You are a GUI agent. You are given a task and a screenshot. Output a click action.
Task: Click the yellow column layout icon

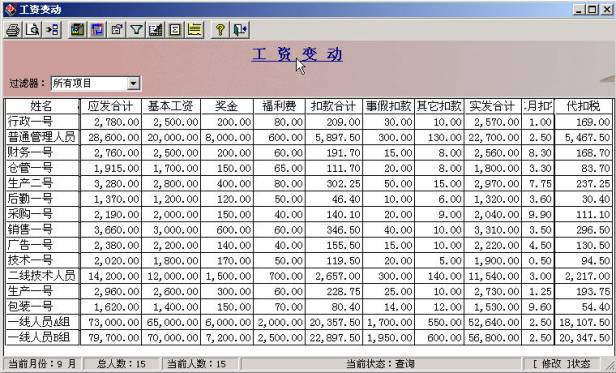tap(195, 30)
